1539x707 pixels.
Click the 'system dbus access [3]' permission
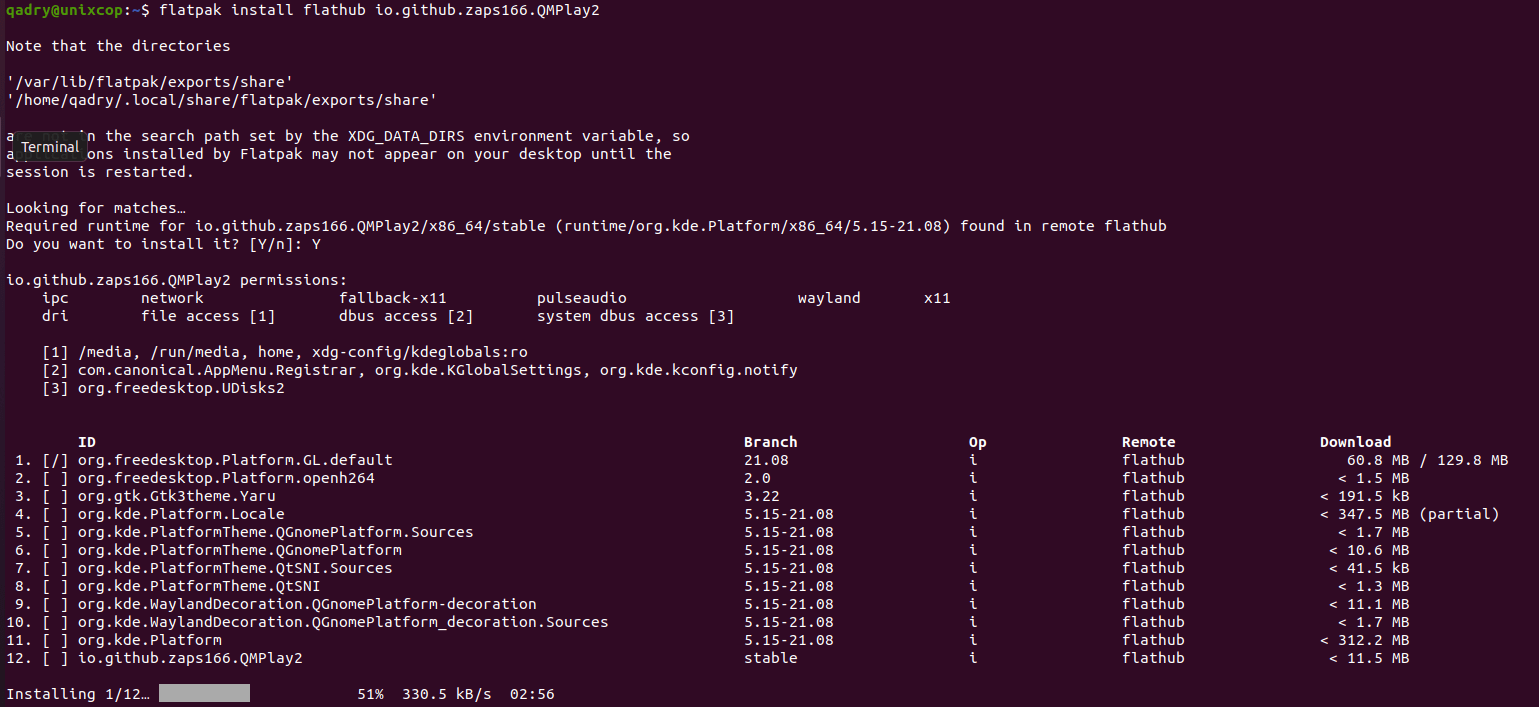[636, 316]
